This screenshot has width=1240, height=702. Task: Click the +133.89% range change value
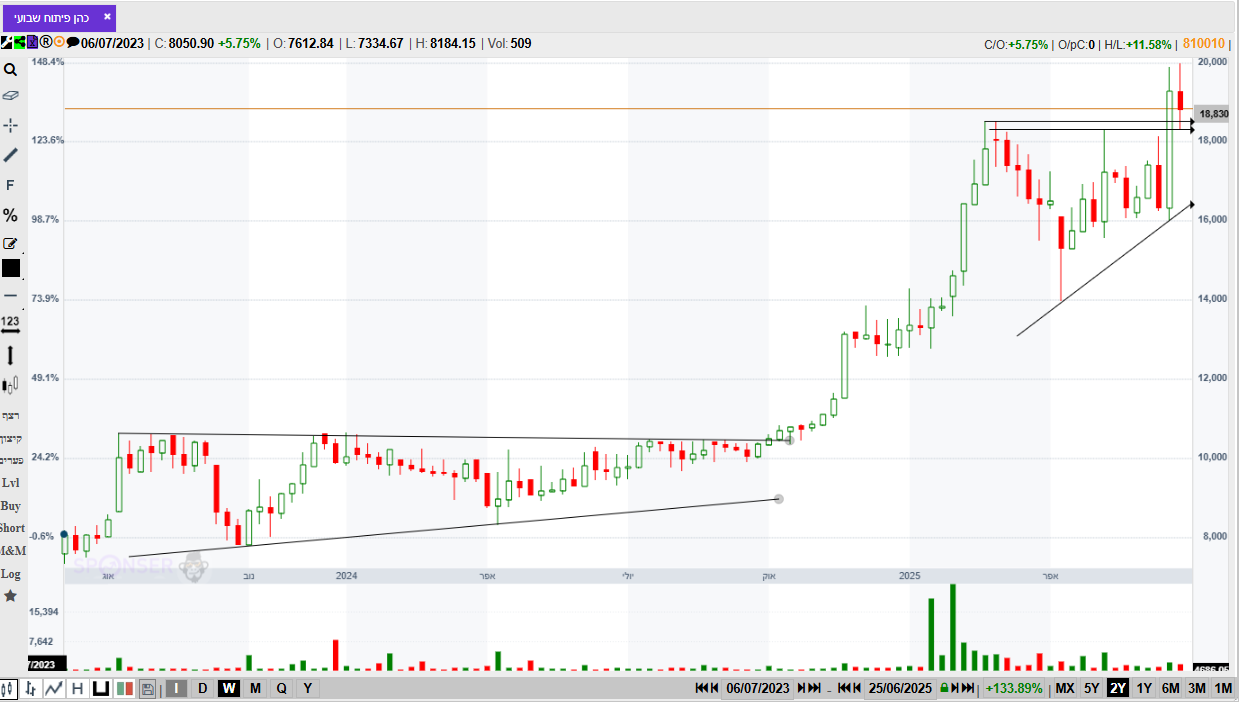[1014, 688]
